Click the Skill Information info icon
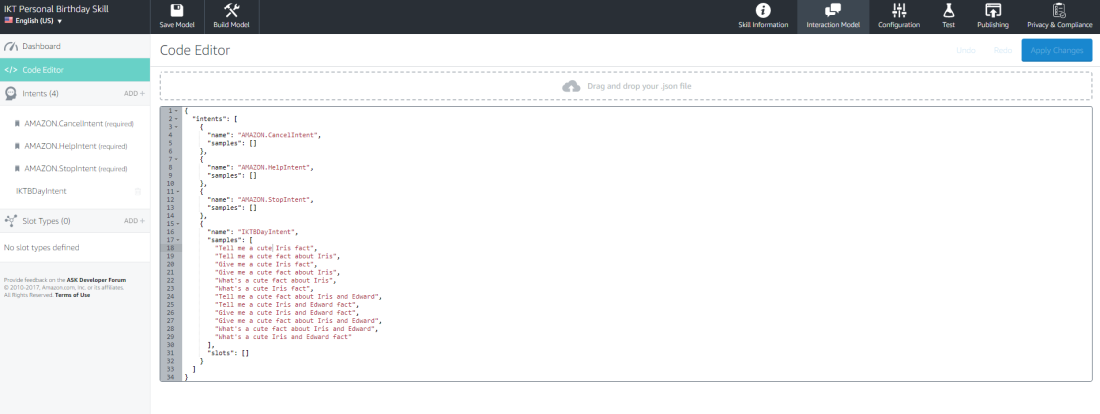The width and height of the screenshot is (1100, 414). (763, 11)
